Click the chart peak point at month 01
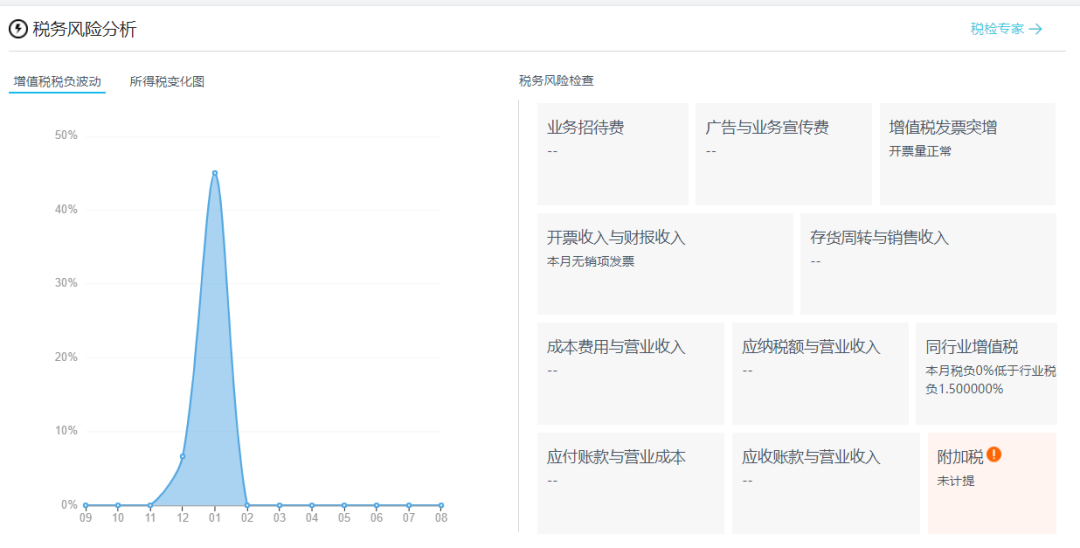 (x=214, y=173)
